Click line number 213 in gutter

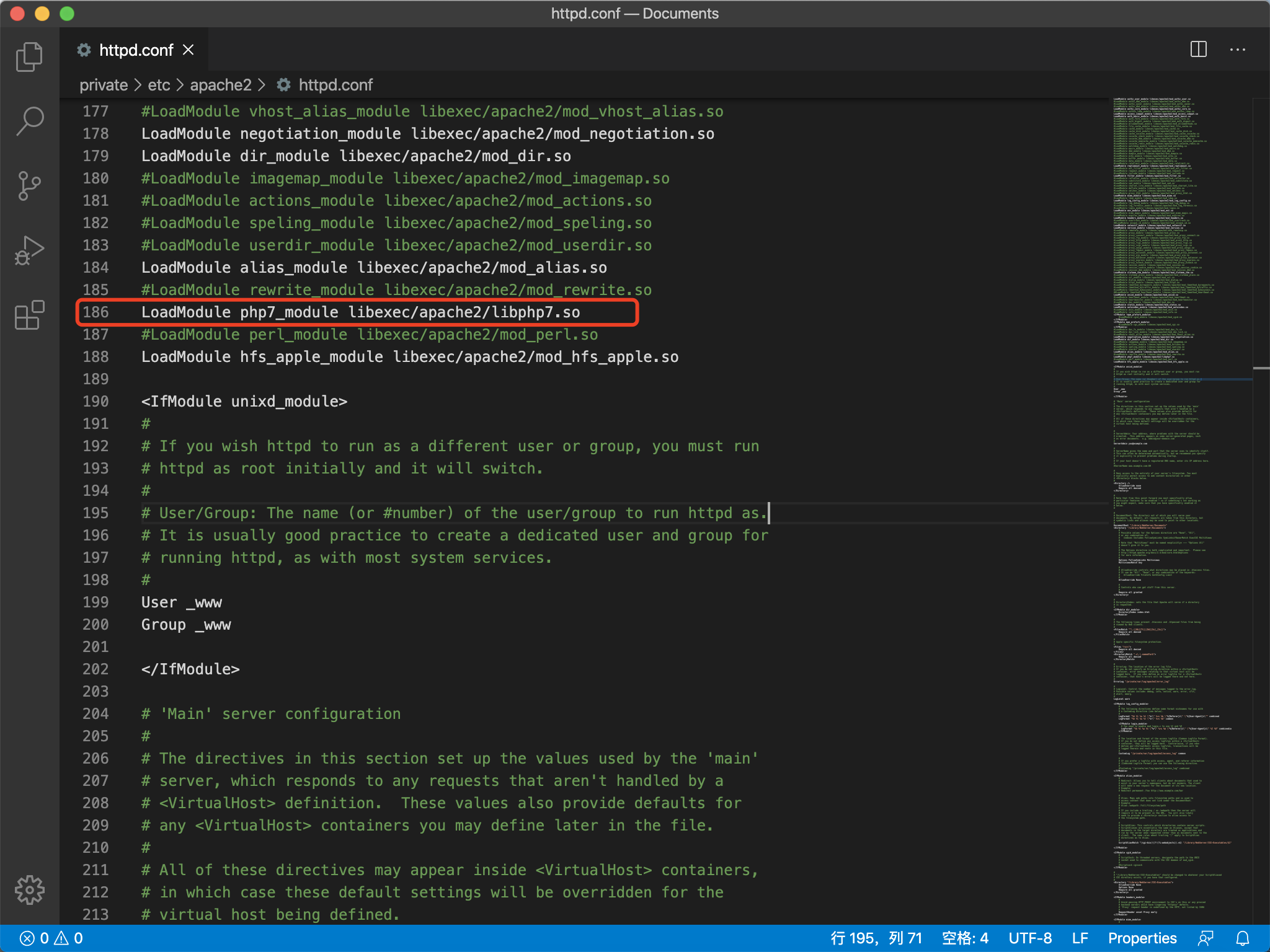95,915
